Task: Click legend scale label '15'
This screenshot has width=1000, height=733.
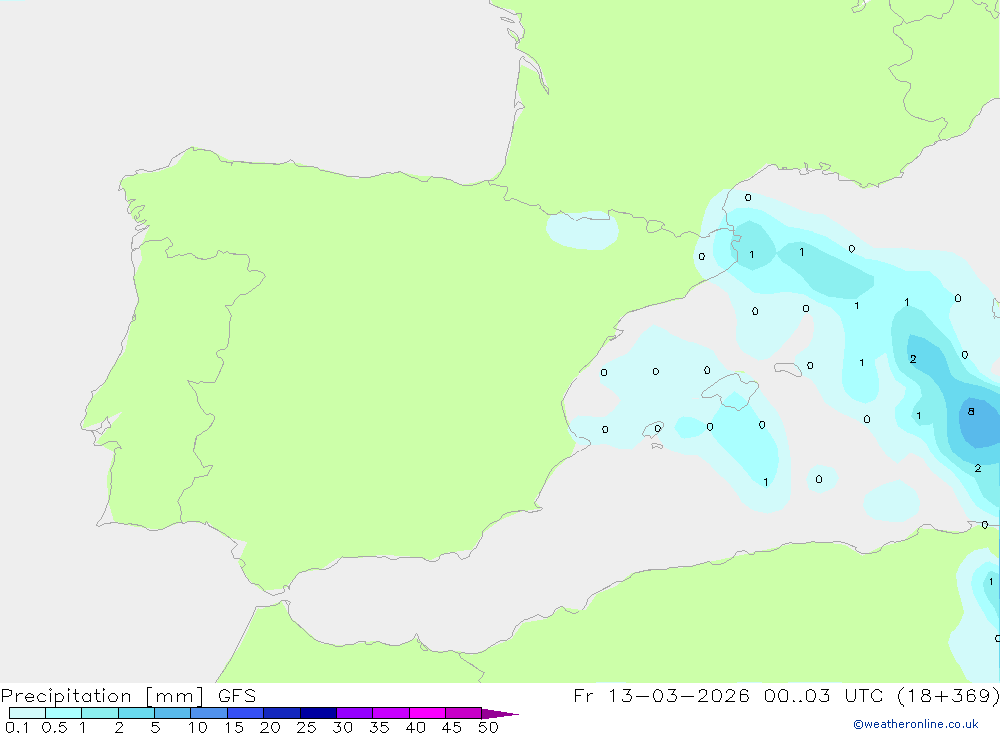Action: [x=233, y=727]
